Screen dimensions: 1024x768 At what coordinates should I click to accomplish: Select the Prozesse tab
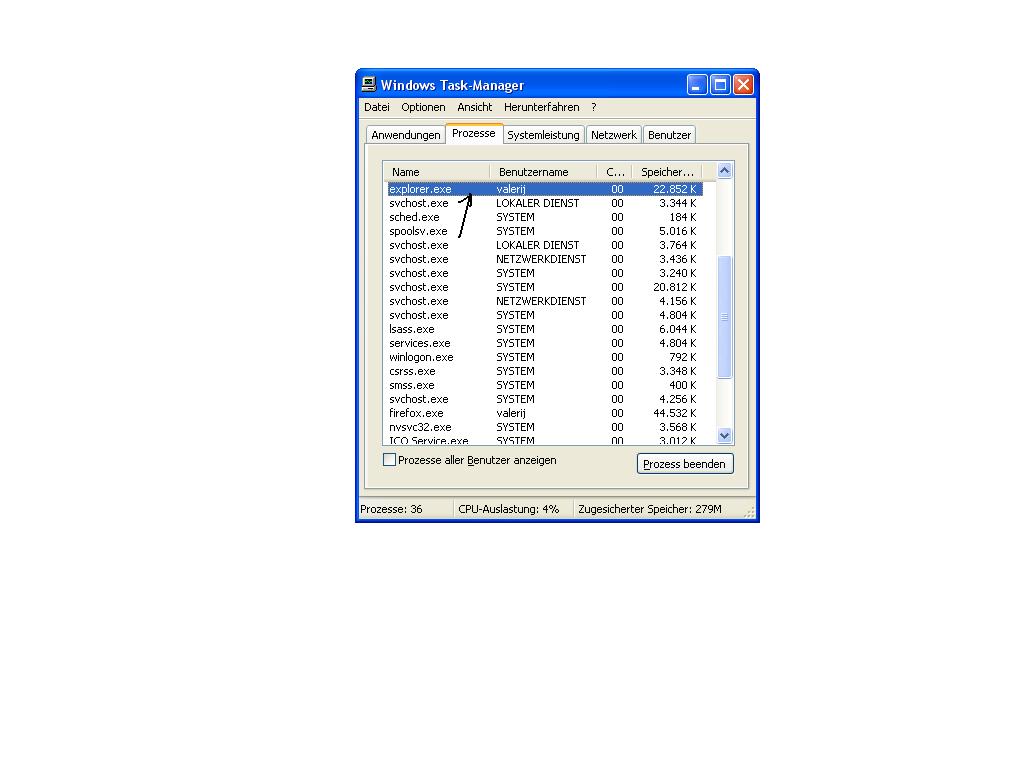pyautogui.click(x=473, y=133)
